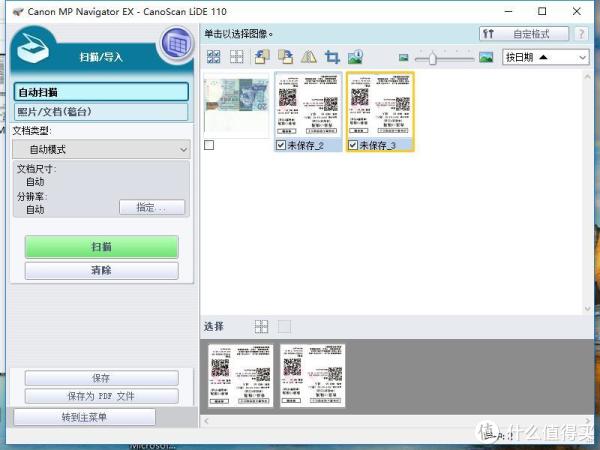The height and width of the screenshot is (450, 600).
Task: Click the deselect all images toolbar icon
Action: 236,57
